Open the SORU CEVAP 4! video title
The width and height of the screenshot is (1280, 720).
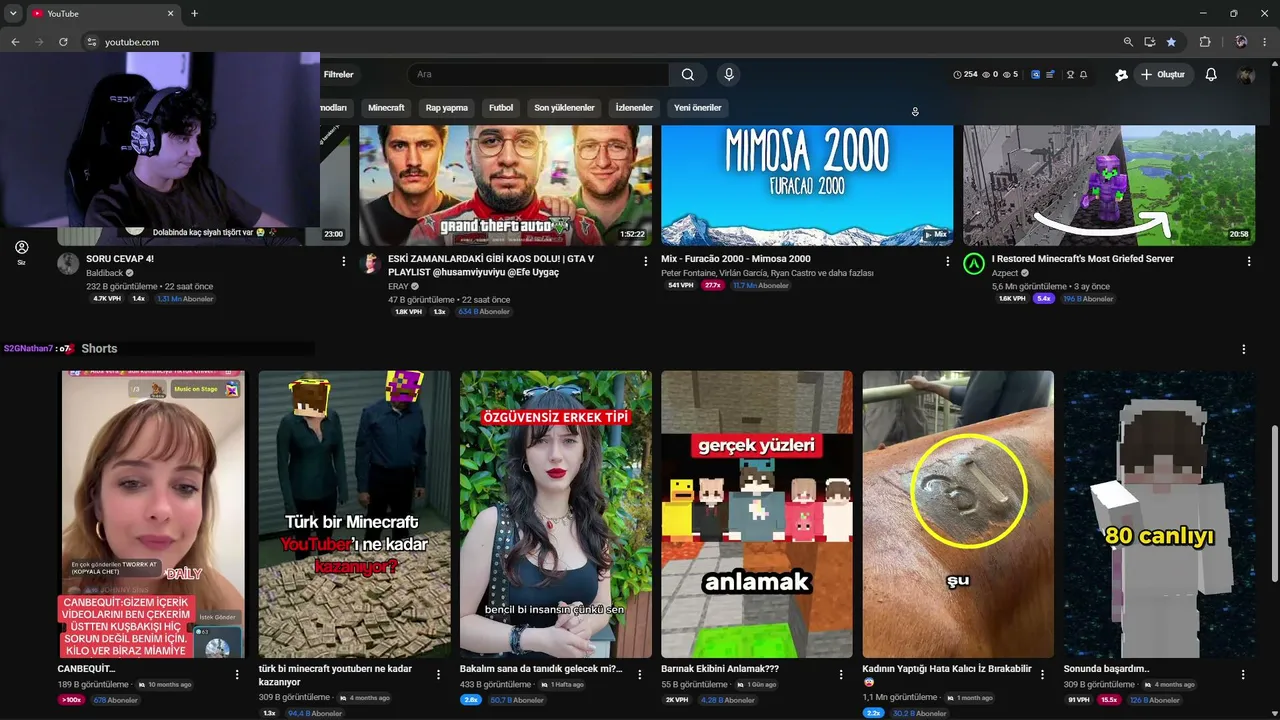coord(120,259)
